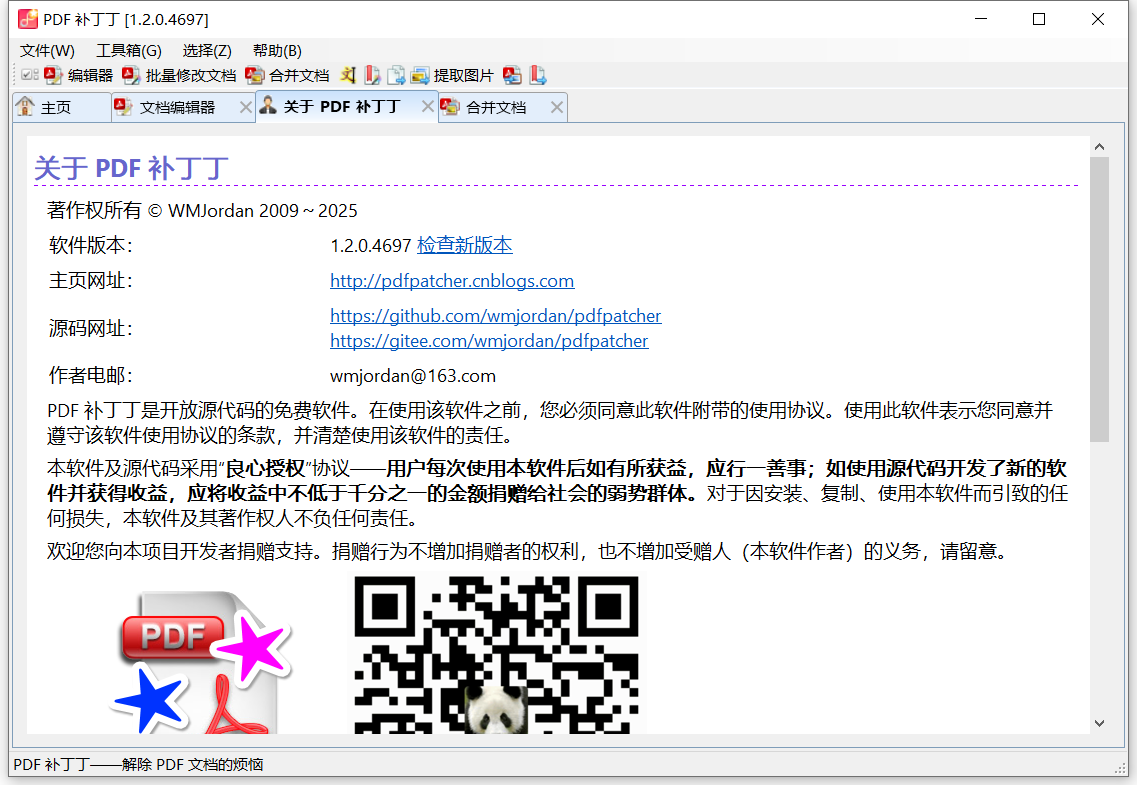The width and height of the screenshot is (1137, 785).
Task: Close the 关于 PDF 补丁丁 tab
Action: 428,106
